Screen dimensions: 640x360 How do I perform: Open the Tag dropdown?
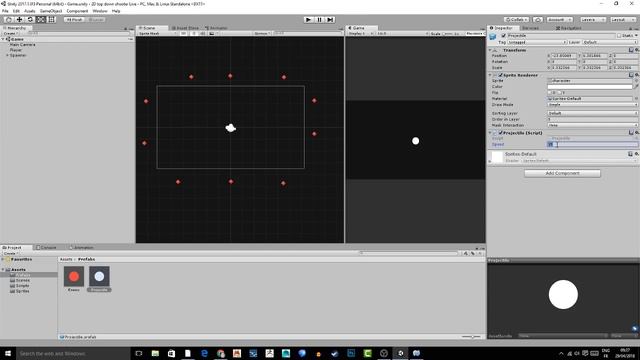tap(537, 42)
